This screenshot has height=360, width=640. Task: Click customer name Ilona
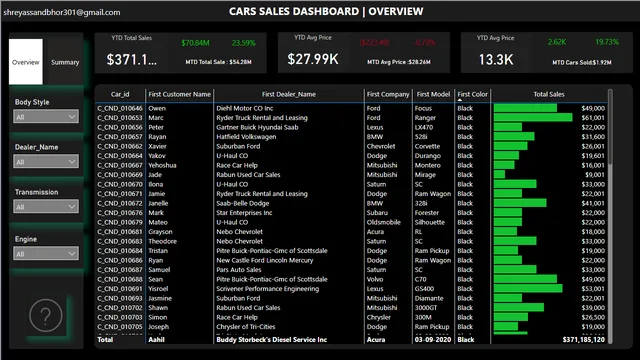[156, 184]
